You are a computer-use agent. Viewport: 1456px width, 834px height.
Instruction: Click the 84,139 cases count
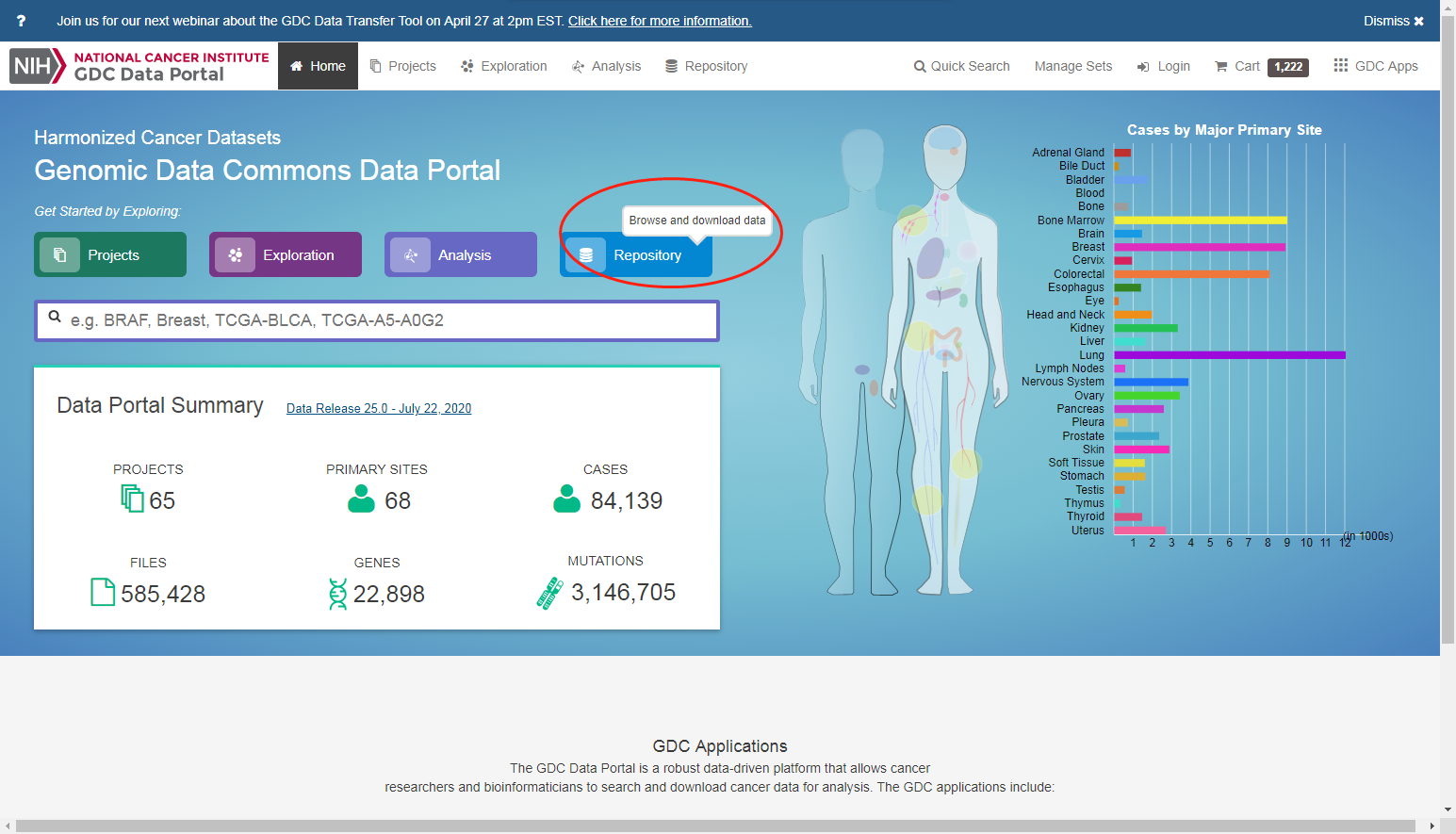click(x=627, y=500)
